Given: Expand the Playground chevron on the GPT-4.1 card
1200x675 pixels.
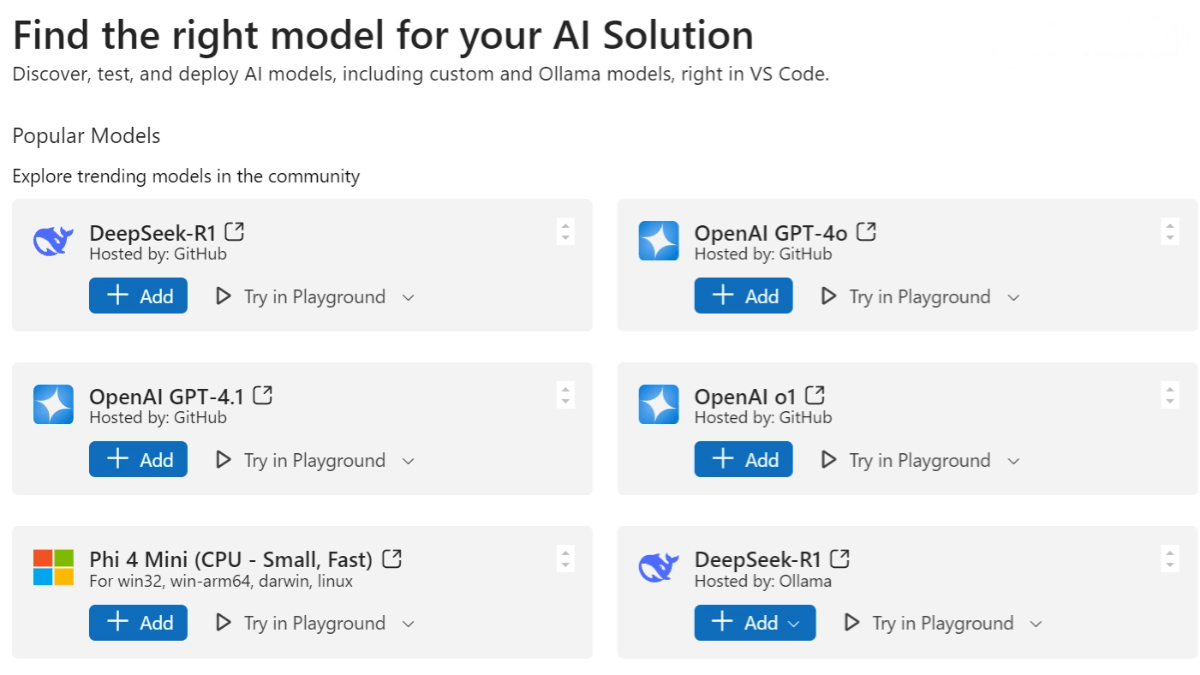Looking at the screenshot, I should click(x=408, y=461).
